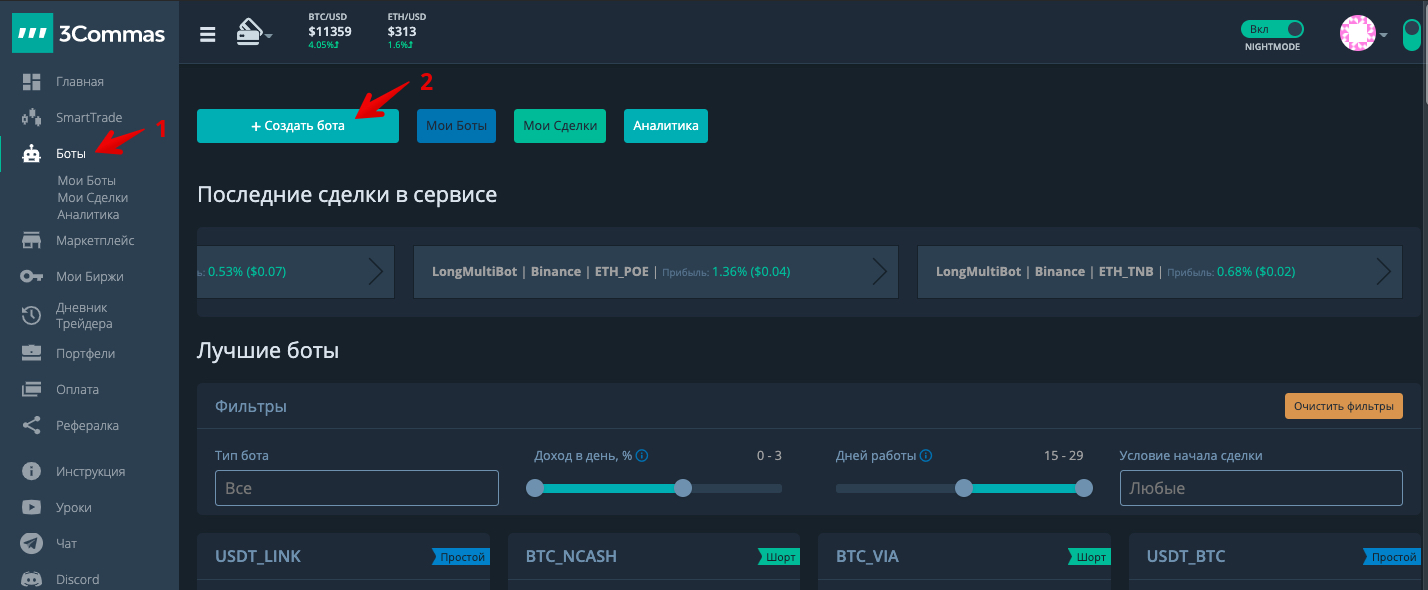This screenshot has width=1428, height=590.
Task: Open BTC/USD price ticker
Action: [x=330, y=31]
